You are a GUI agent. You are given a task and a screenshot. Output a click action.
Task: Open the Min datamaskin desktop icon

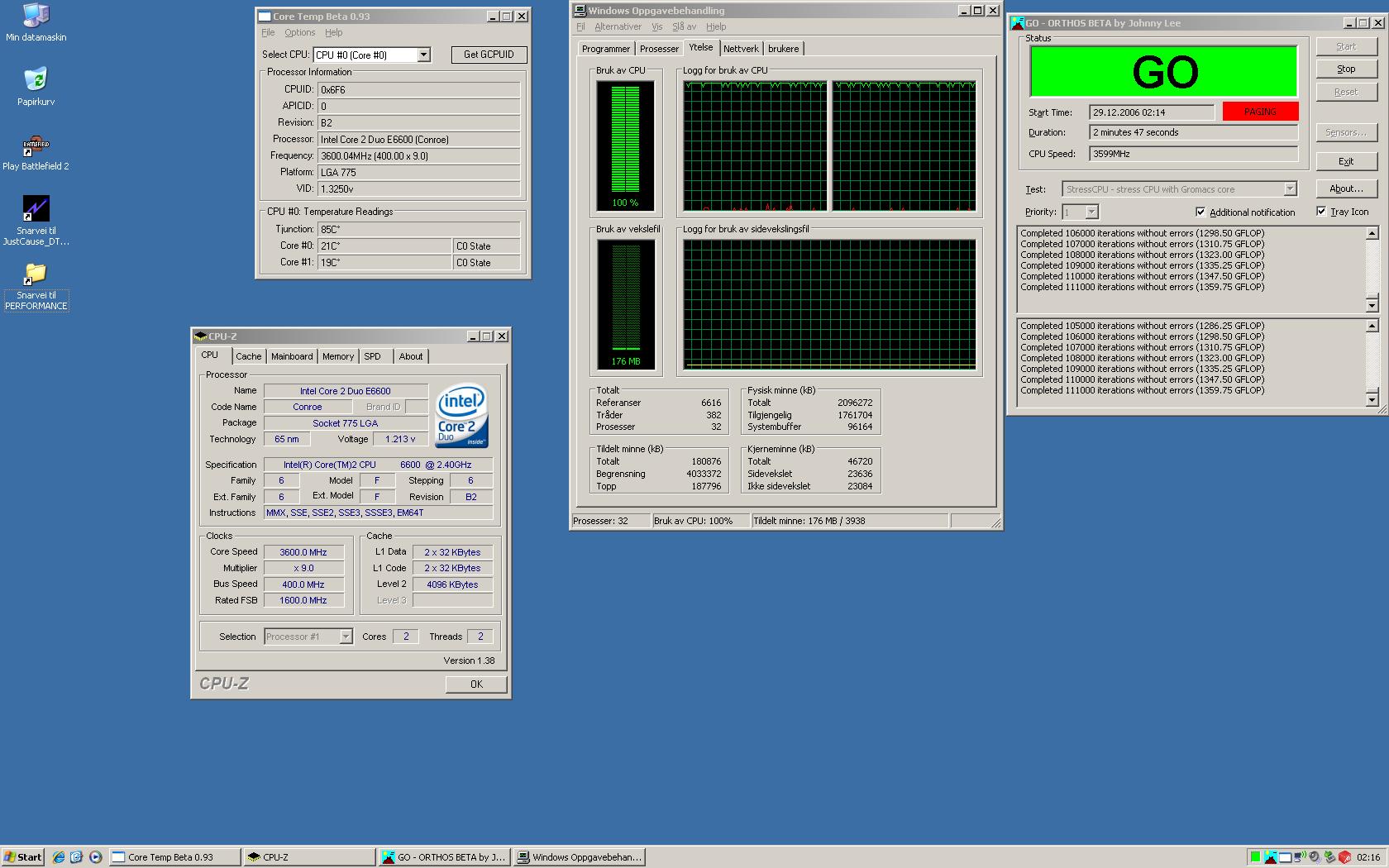pos(36,22)
